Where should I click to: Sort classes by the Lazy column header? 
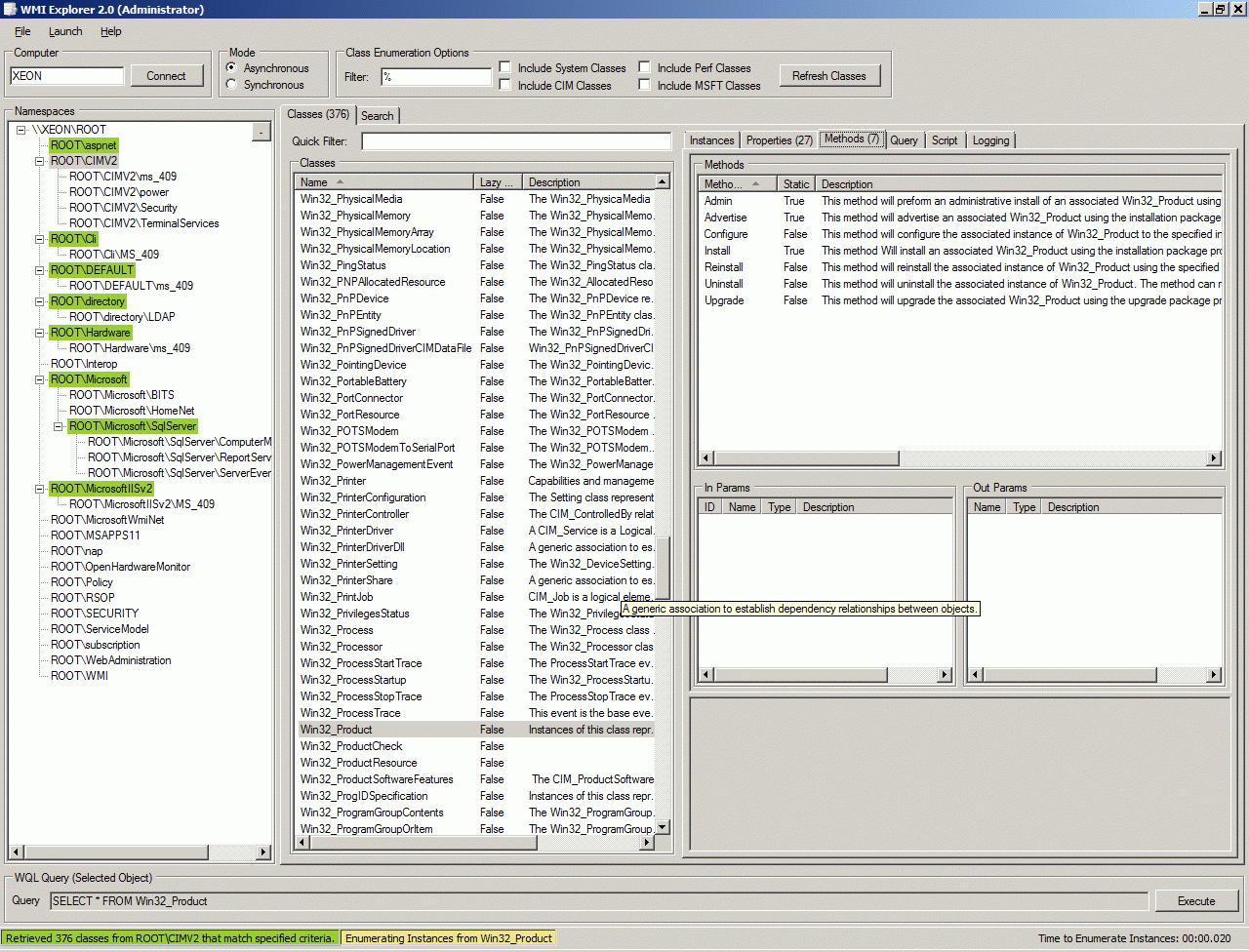pyautogui.click(x=498, y=182)
